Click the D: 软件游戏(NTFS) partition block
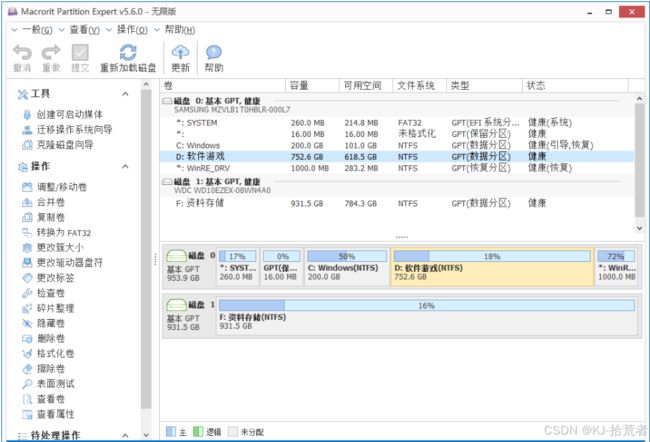650x442 pixels. (x=492, y=267)
